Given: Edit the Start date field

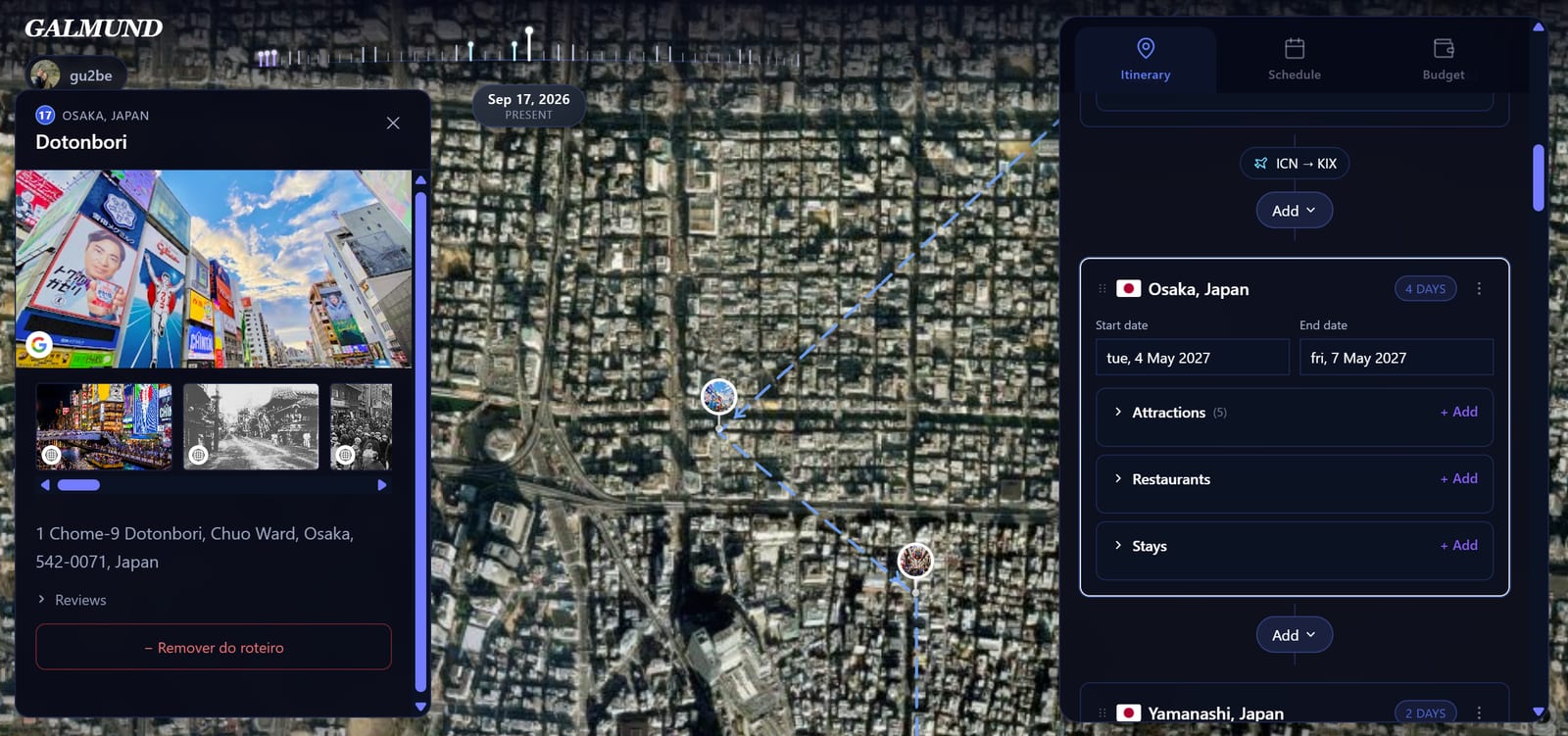Looking at the screenshot, I should (1192, 358).
